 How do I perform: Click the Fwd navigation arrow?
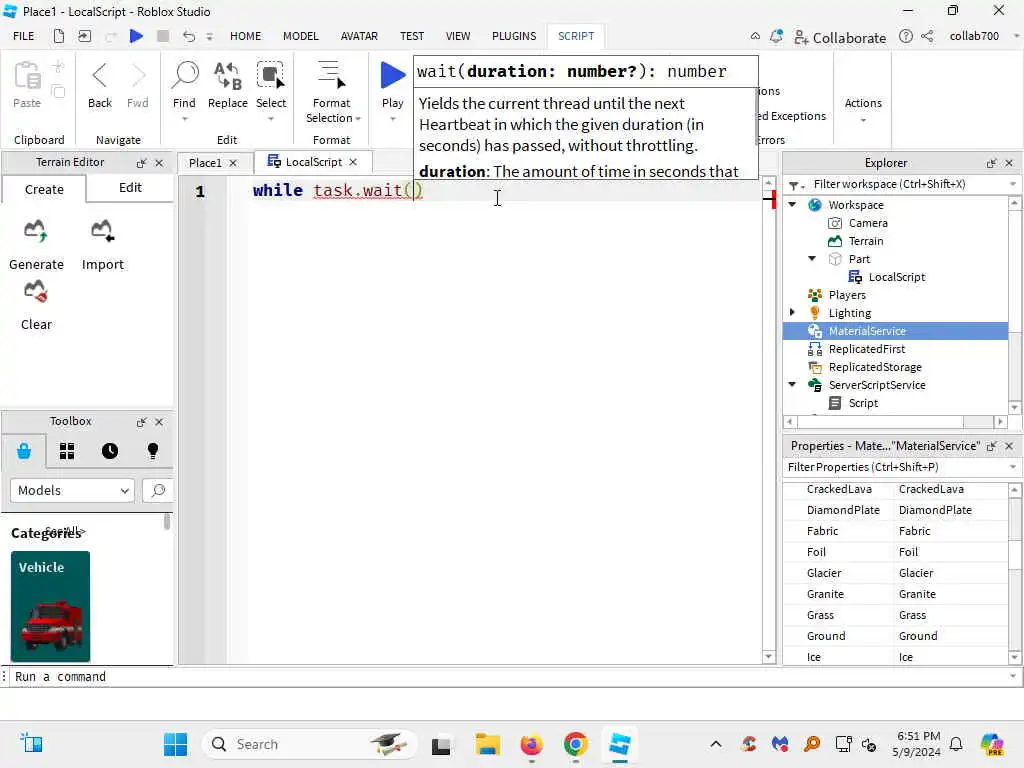[138, 76]
